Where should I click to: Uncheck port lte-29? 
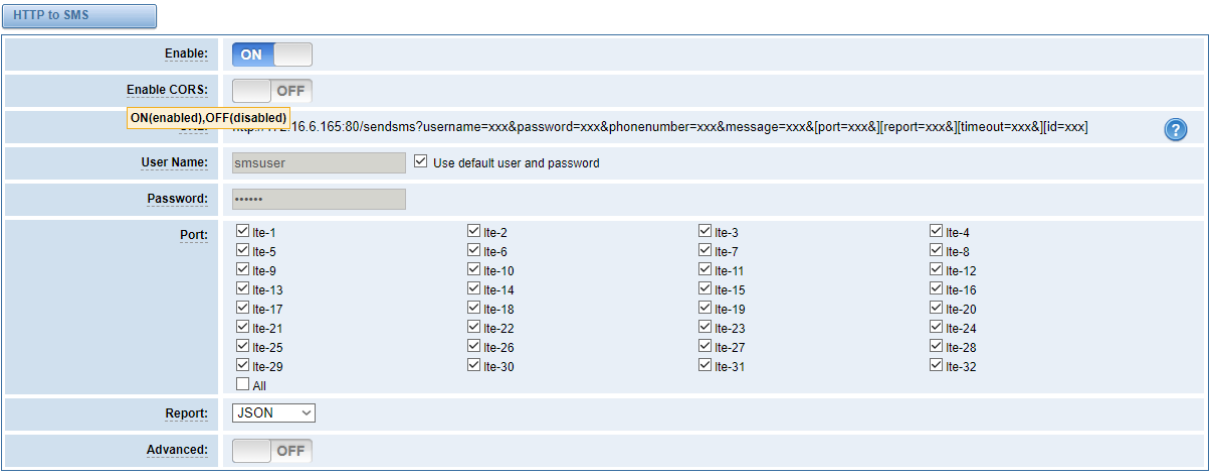(243, 364)
